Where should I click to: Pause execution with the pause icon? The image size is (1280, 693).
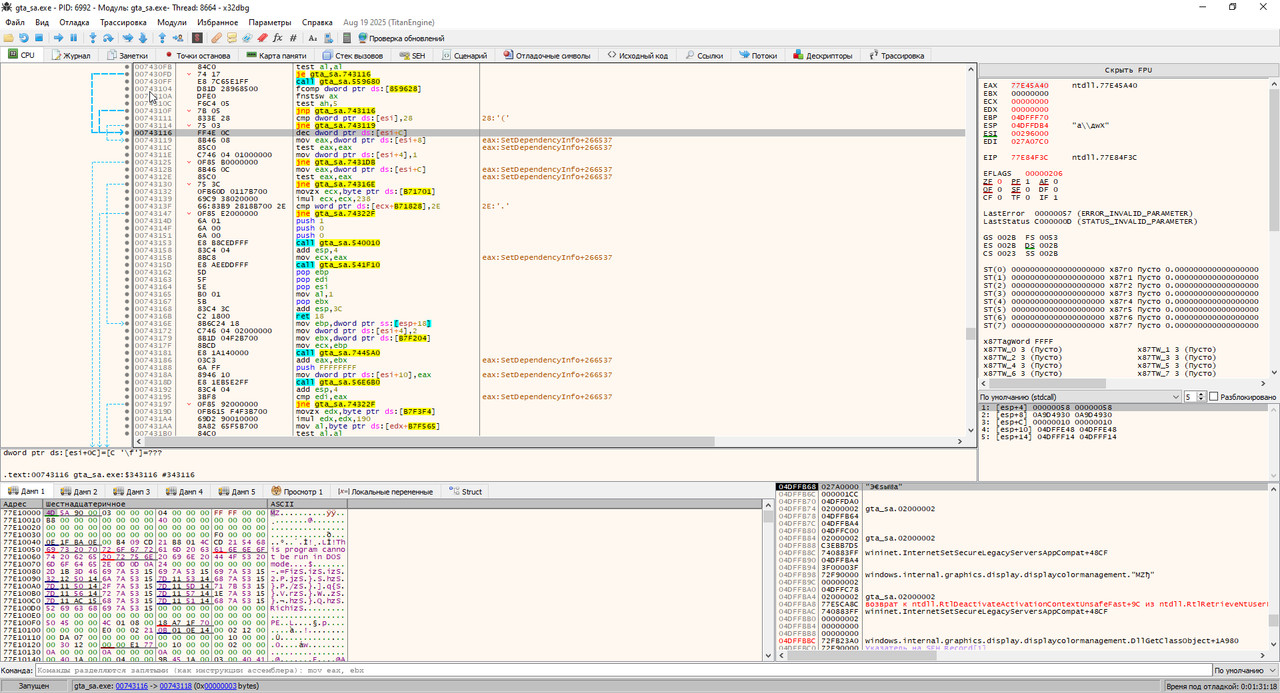74,38
